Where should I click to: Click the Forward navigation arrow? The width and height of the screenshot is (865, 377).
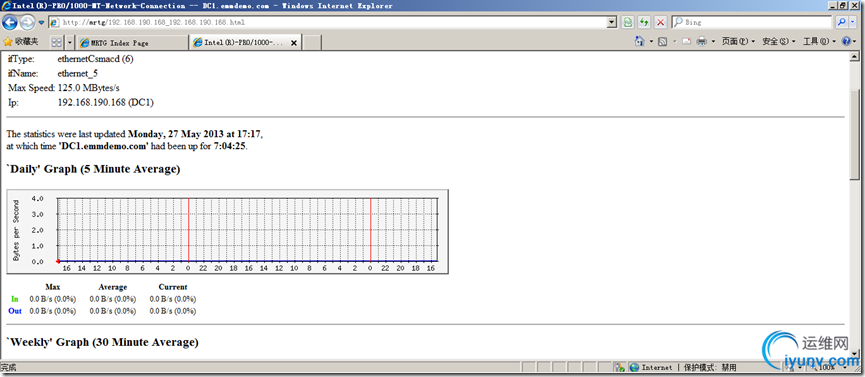(27, 23)
